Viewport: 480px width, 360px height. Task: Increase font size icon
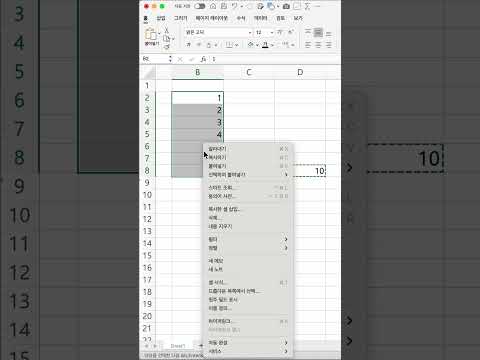pos(280,32)
